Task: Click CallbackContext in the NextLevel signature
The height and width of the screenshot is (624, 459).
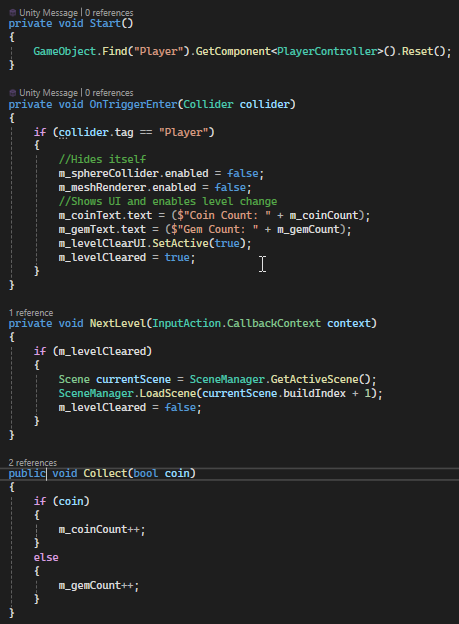Action: pos(274,323)
